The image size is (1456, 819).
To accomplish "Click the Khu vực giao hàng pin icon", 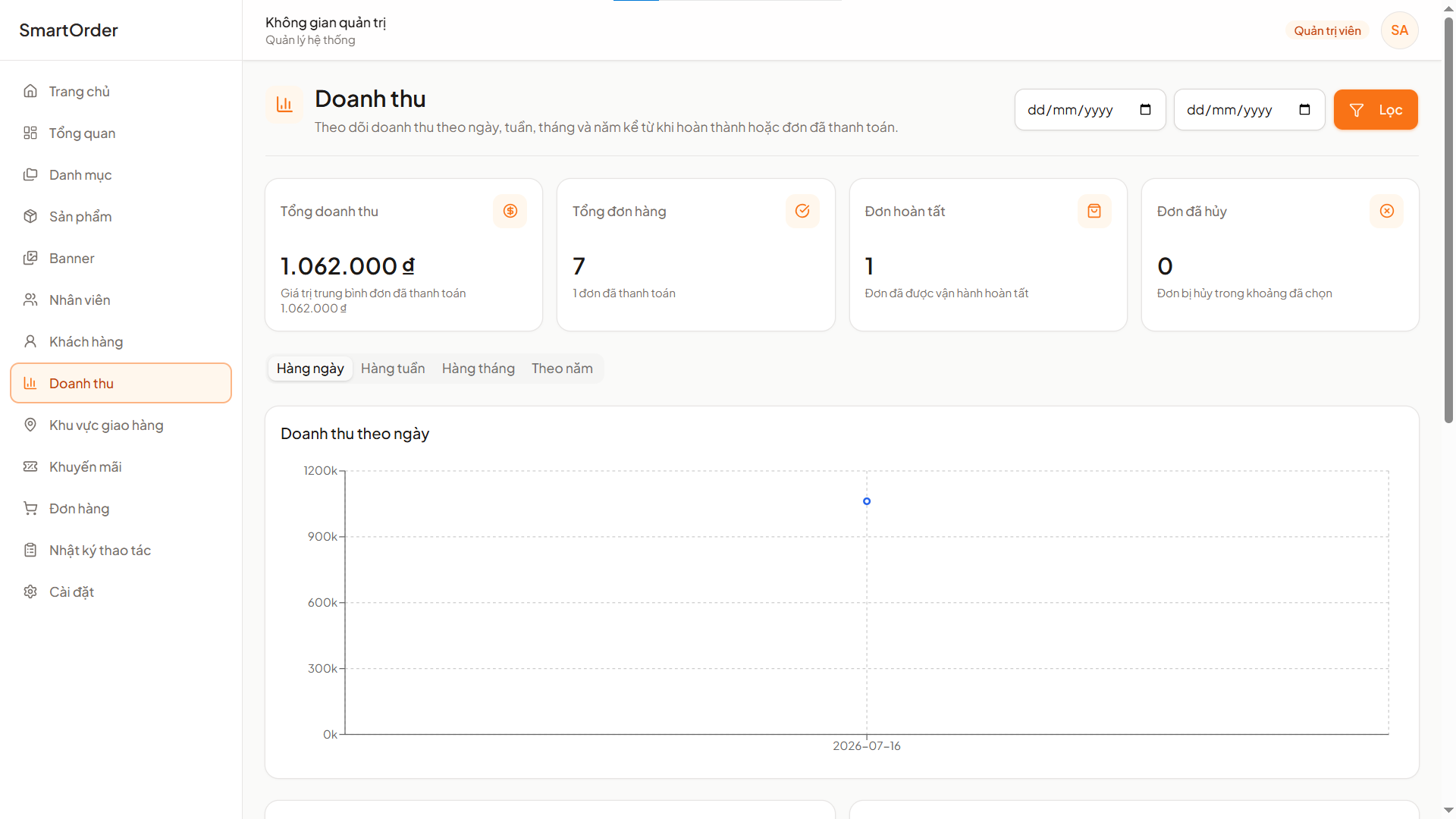I will pyautogui.click(x=30, y=425).
